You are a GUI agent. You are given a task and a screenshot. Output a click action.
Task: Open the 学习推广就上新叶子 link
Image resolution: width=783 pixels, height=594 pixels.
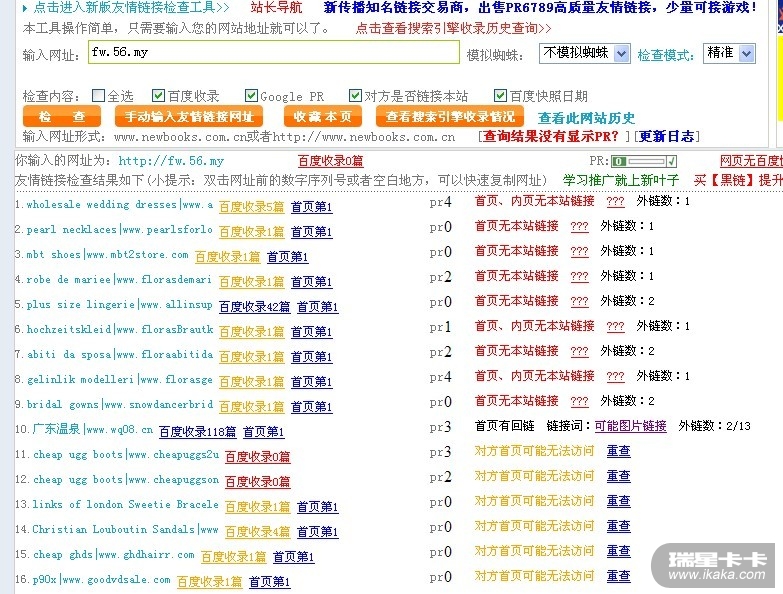[621, 180]
